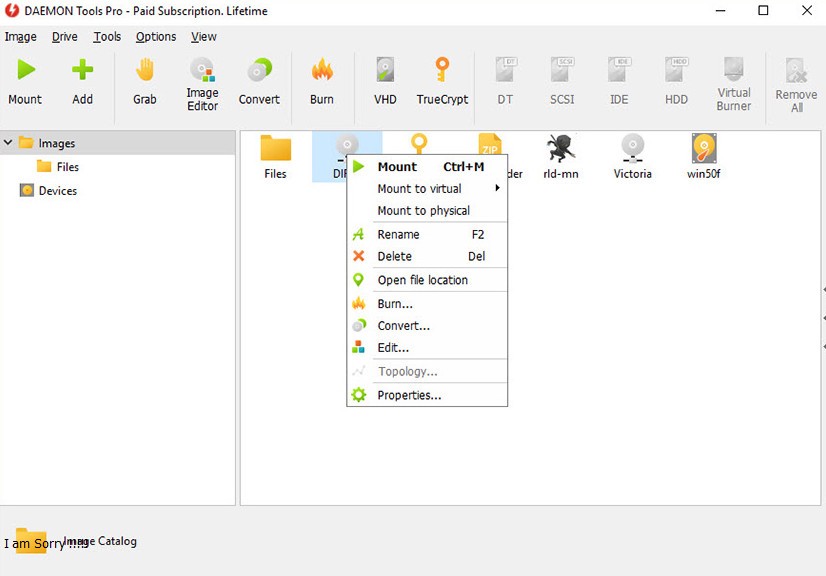Screen dimensions: 826x576
Task: Open the Image menu
Action: click(21, 37)
